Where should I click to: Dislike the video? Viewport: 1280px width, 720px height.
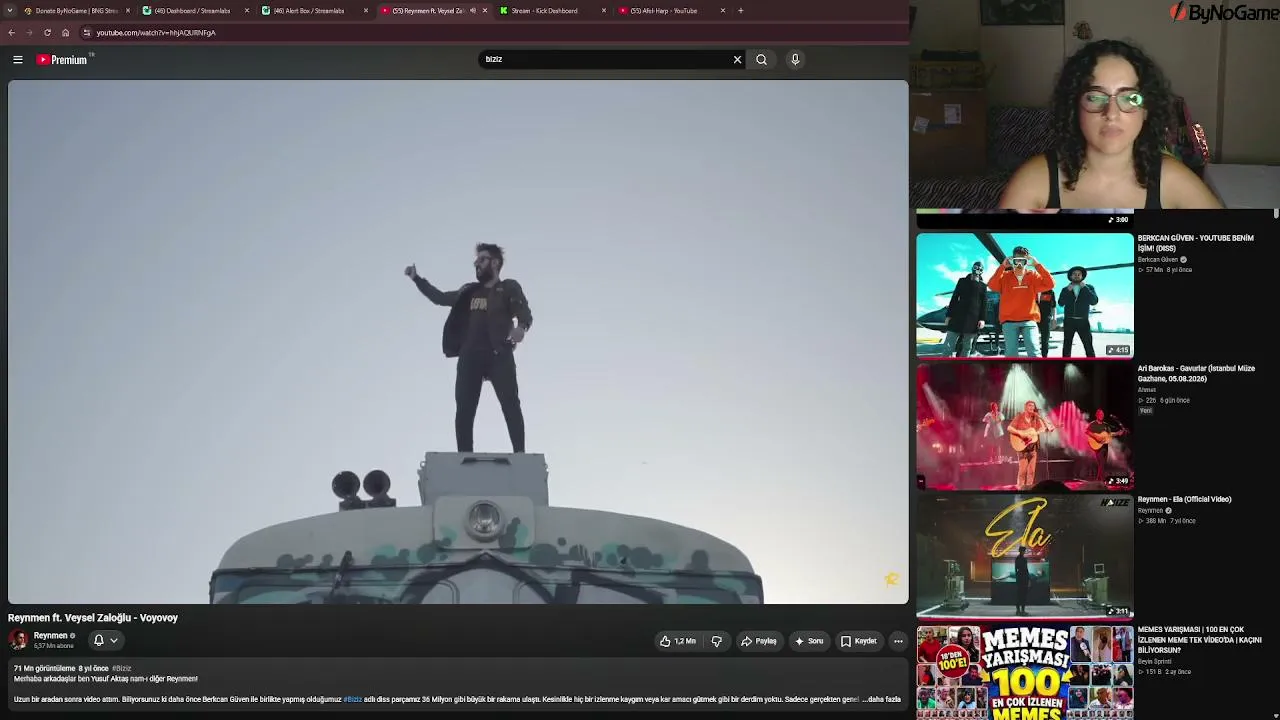[x=717, y=642]
